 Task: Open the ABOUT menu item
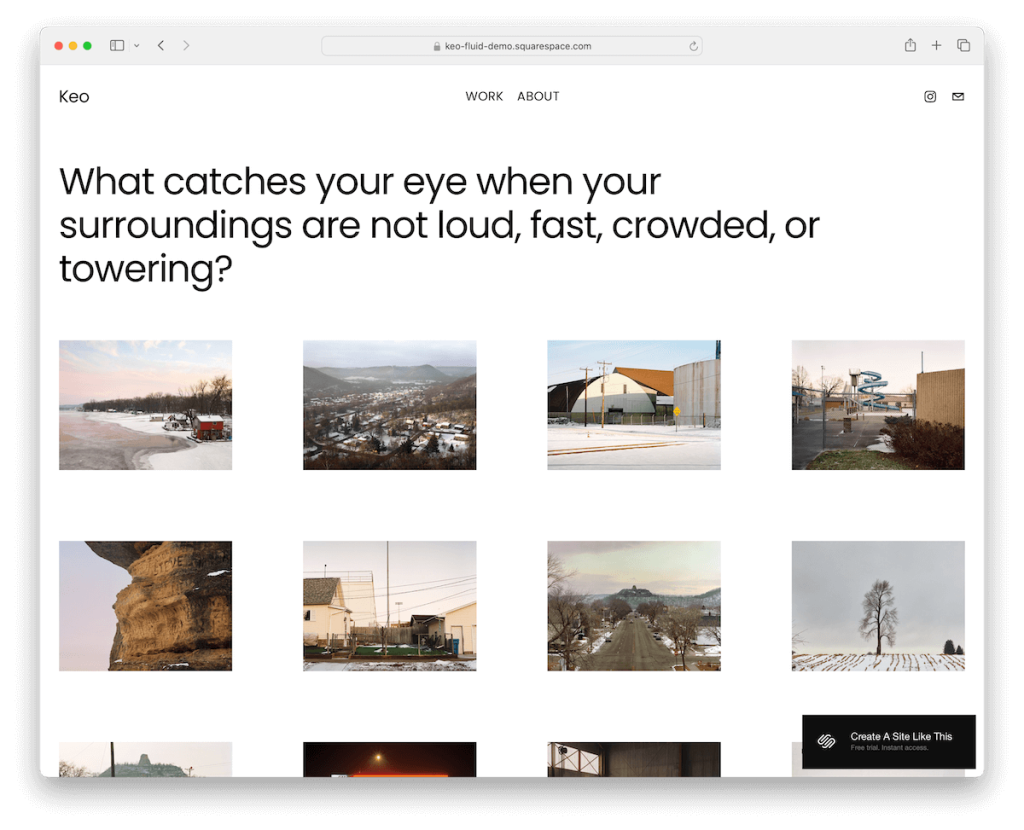[x=538, y=97]
